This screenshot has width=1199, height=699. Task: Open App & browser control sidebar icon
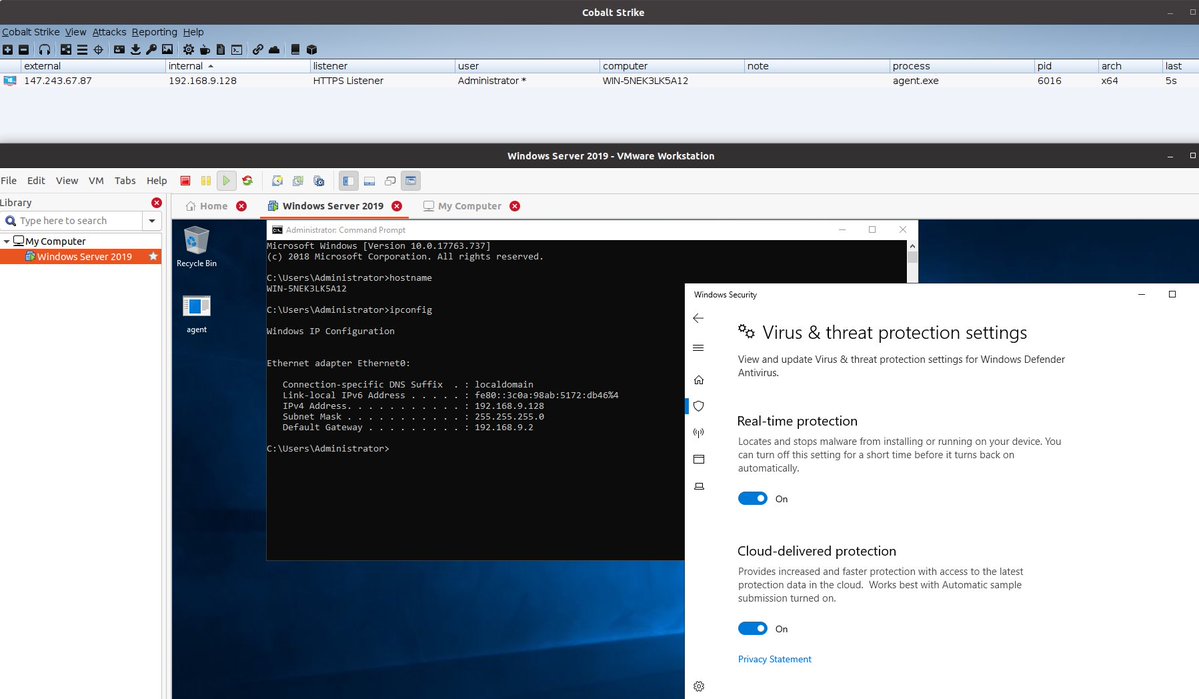click(x=698, y=460)
